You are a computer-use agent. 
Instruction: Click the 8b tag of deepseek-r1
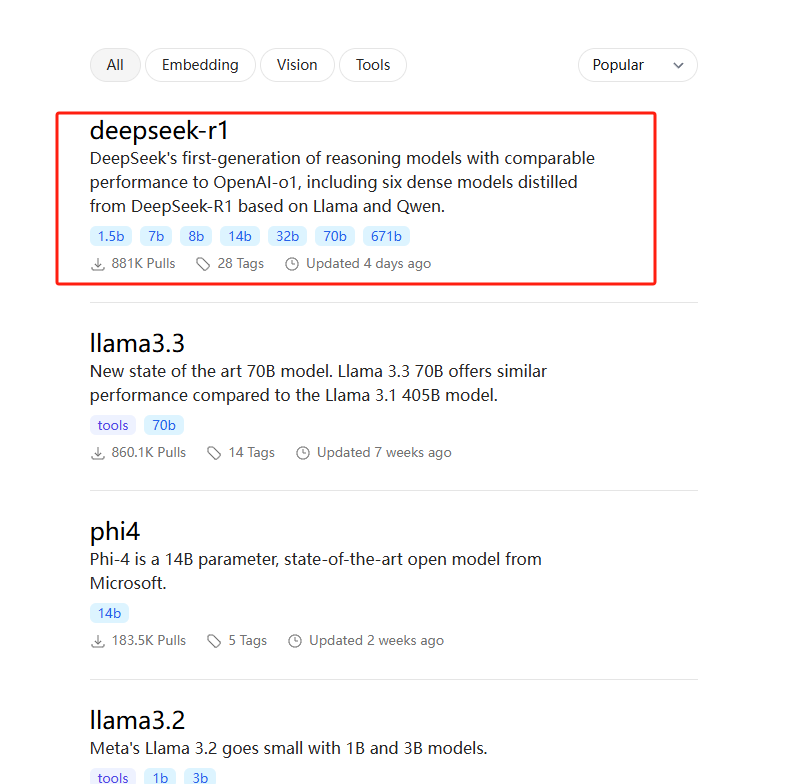point(196,236)
